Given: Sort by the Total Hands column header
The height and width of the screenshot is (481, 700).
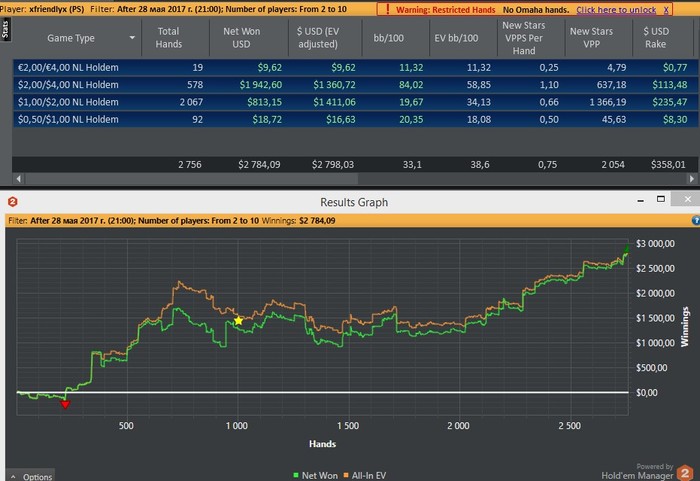Looking at the screenshot, I should tap(168, 38).
